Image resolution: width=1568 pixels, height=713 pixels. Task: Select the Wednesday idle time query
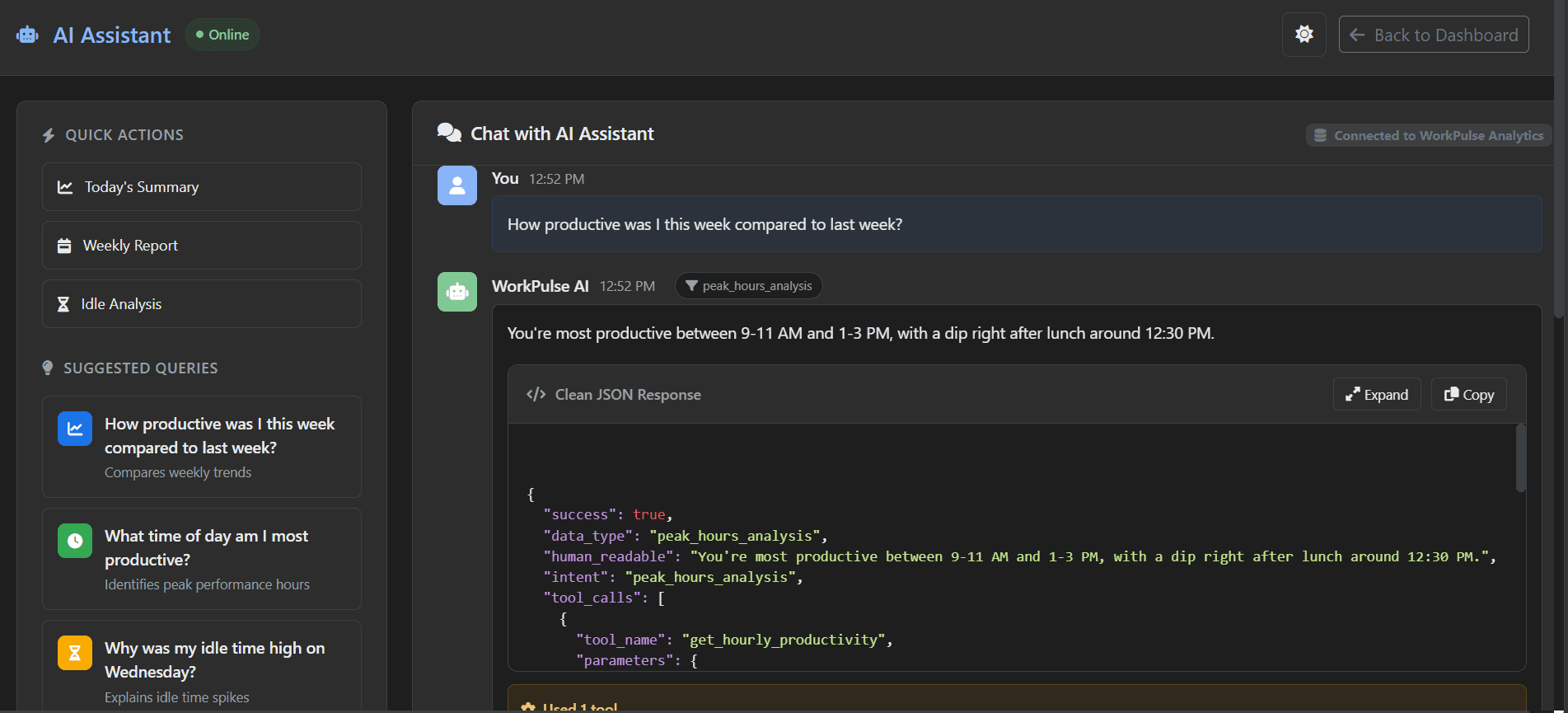click(x=202, y=666)
